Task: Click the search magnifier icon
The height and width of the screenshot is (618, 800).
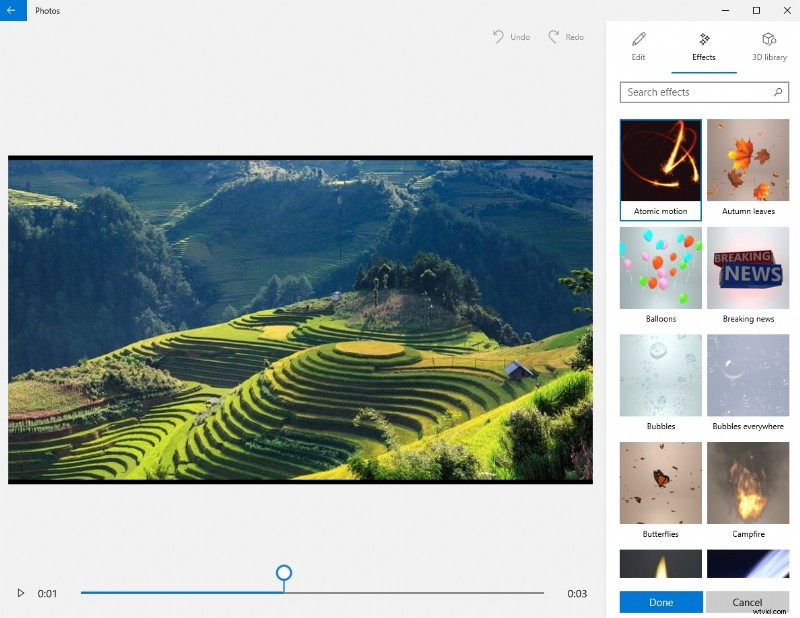Action: [777, 91]
